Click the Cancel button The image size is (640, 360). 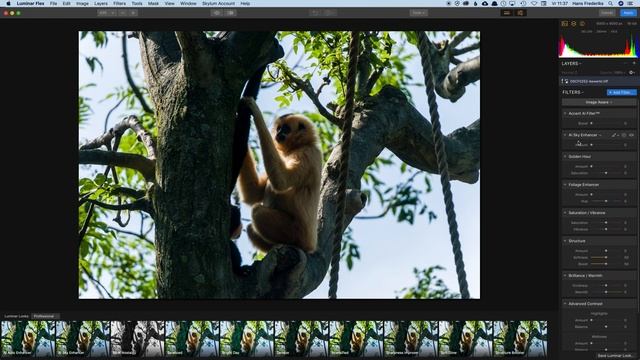pyautogui.click(x=607, y=13)
